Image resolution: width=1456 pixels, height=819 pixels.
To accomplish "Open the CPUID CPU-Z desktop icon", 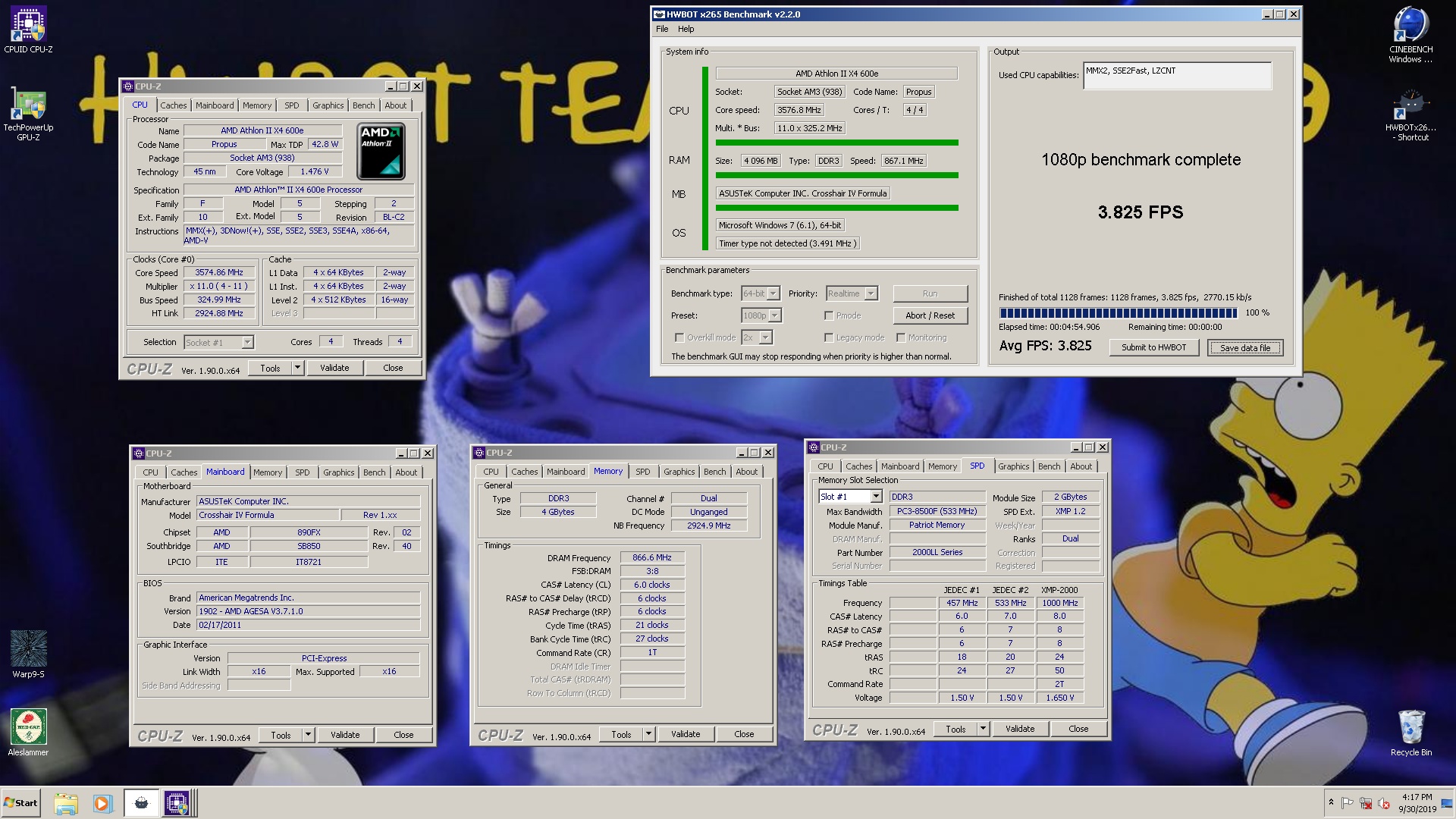I will 28,29.
